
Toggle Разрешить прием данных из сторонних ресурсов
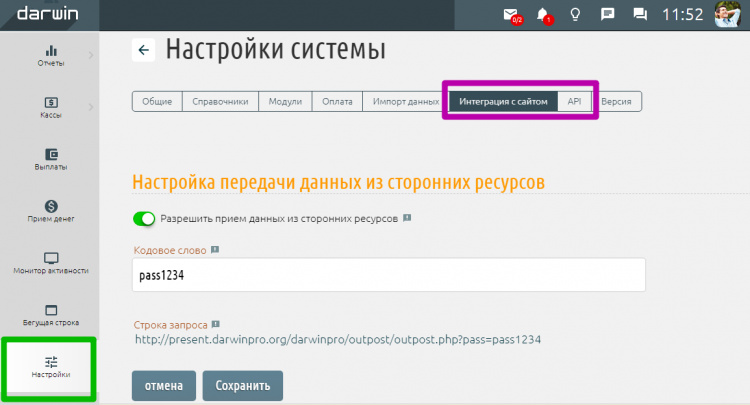click(145, 218)
